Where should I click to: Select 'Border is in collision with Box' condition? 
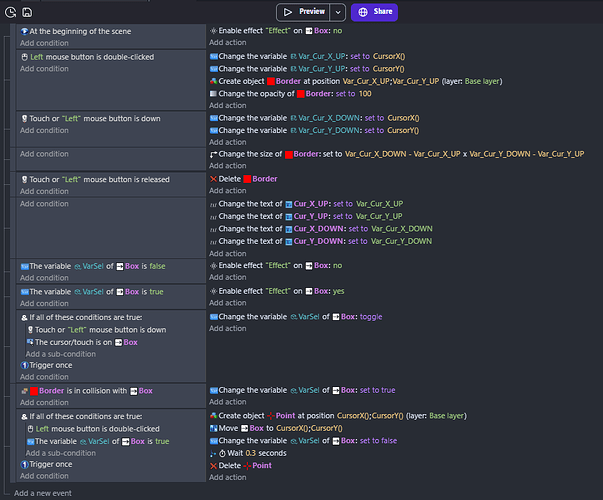click(87, 391)
